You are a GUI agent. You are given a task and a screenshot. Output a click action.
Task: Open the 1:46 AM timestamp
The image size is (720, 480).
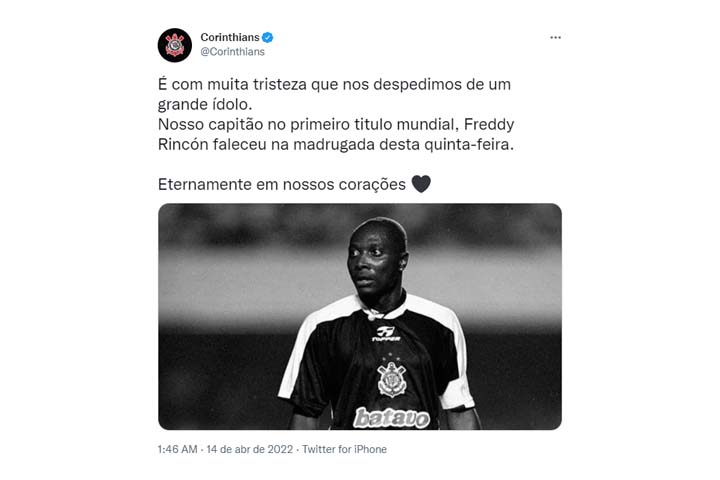point(177,449)
